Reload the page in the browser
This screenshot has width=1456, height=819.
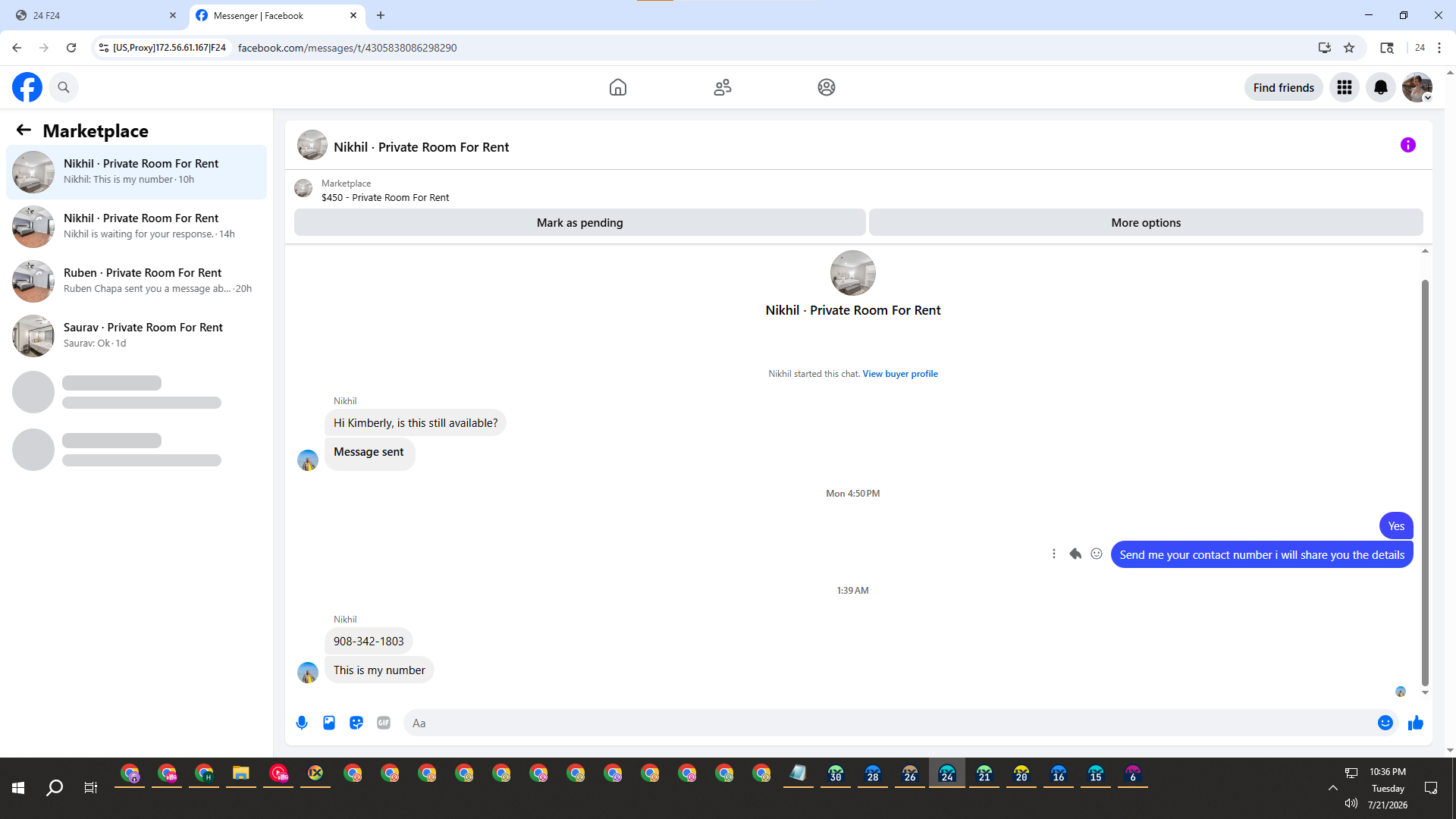tap(71, 48)
